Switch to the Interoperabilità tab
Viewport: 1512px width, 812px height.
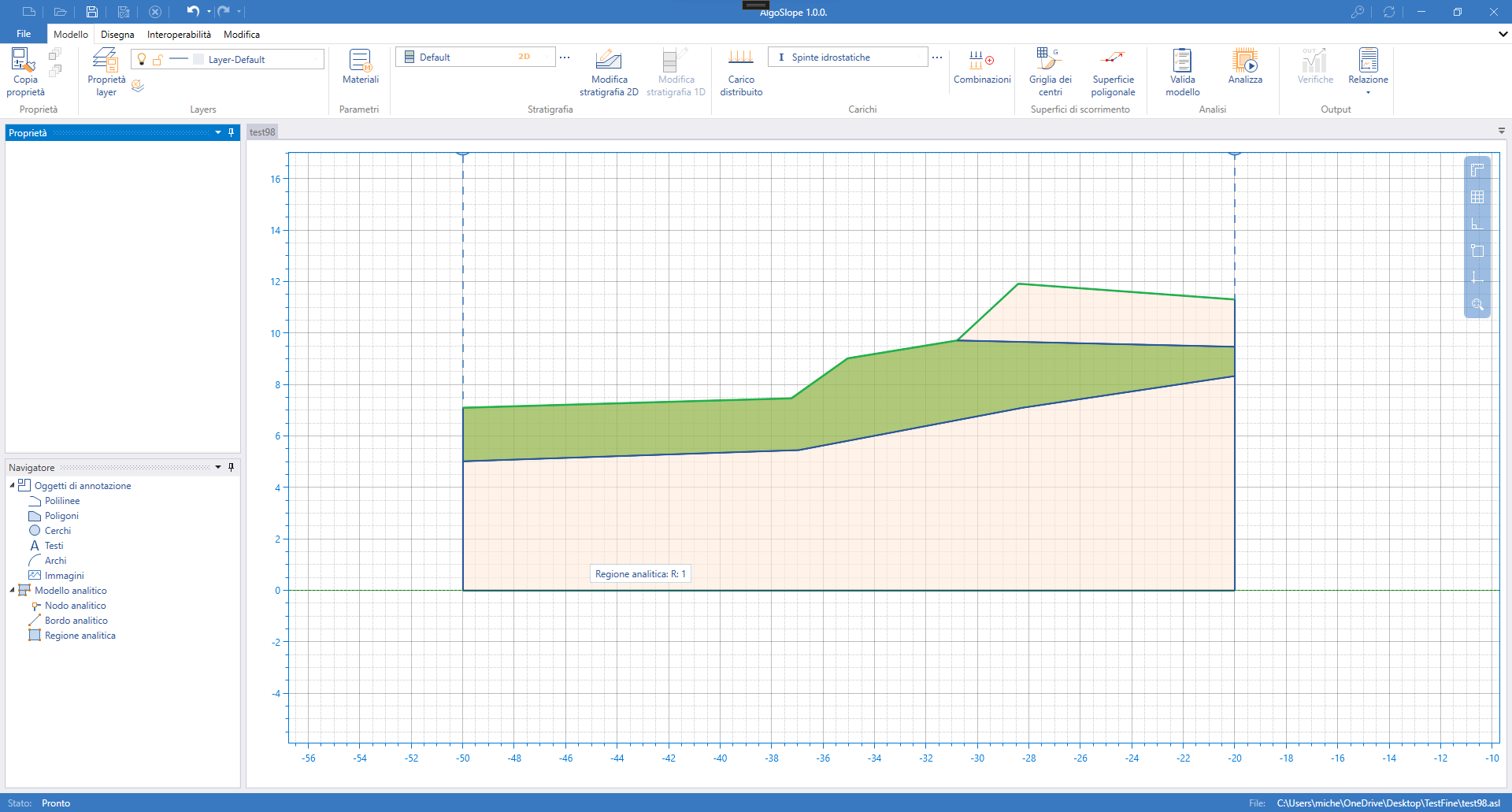[179, 34]
